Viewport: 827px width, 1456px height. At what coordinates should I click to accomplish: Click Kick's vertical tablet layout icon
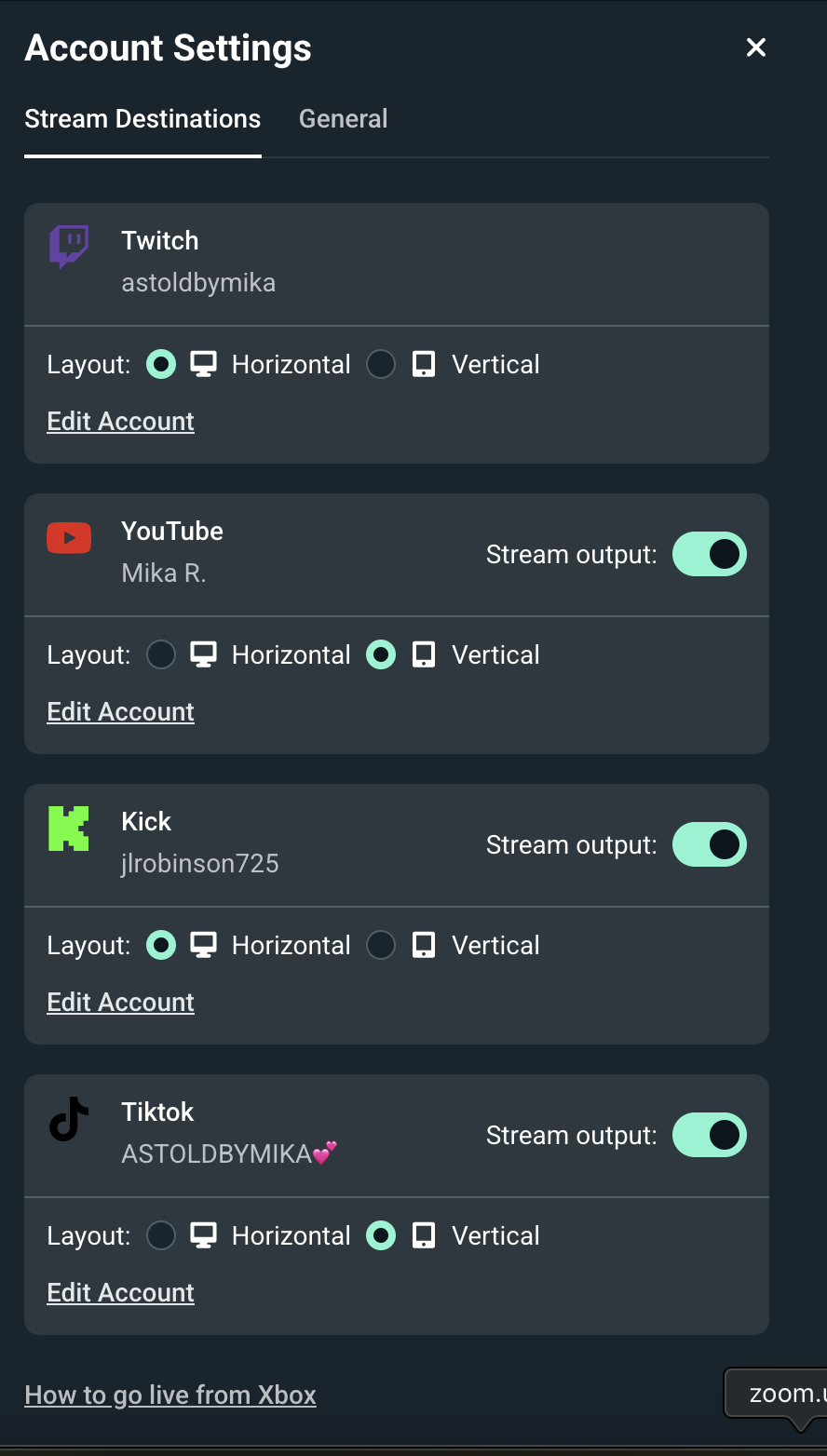tap(424, 945)
